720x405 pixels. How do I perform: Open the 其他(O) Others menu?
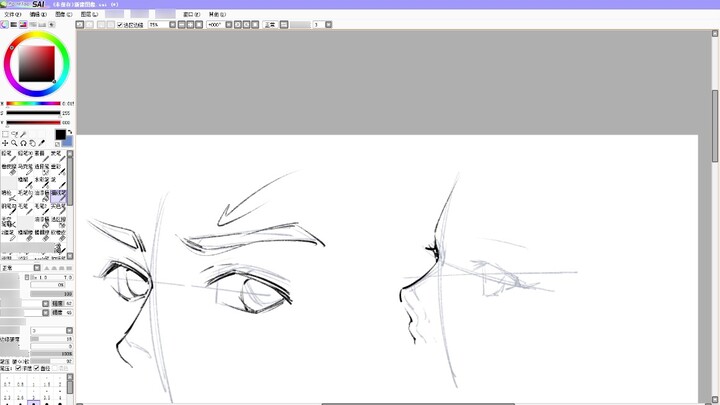click(217, 14)
